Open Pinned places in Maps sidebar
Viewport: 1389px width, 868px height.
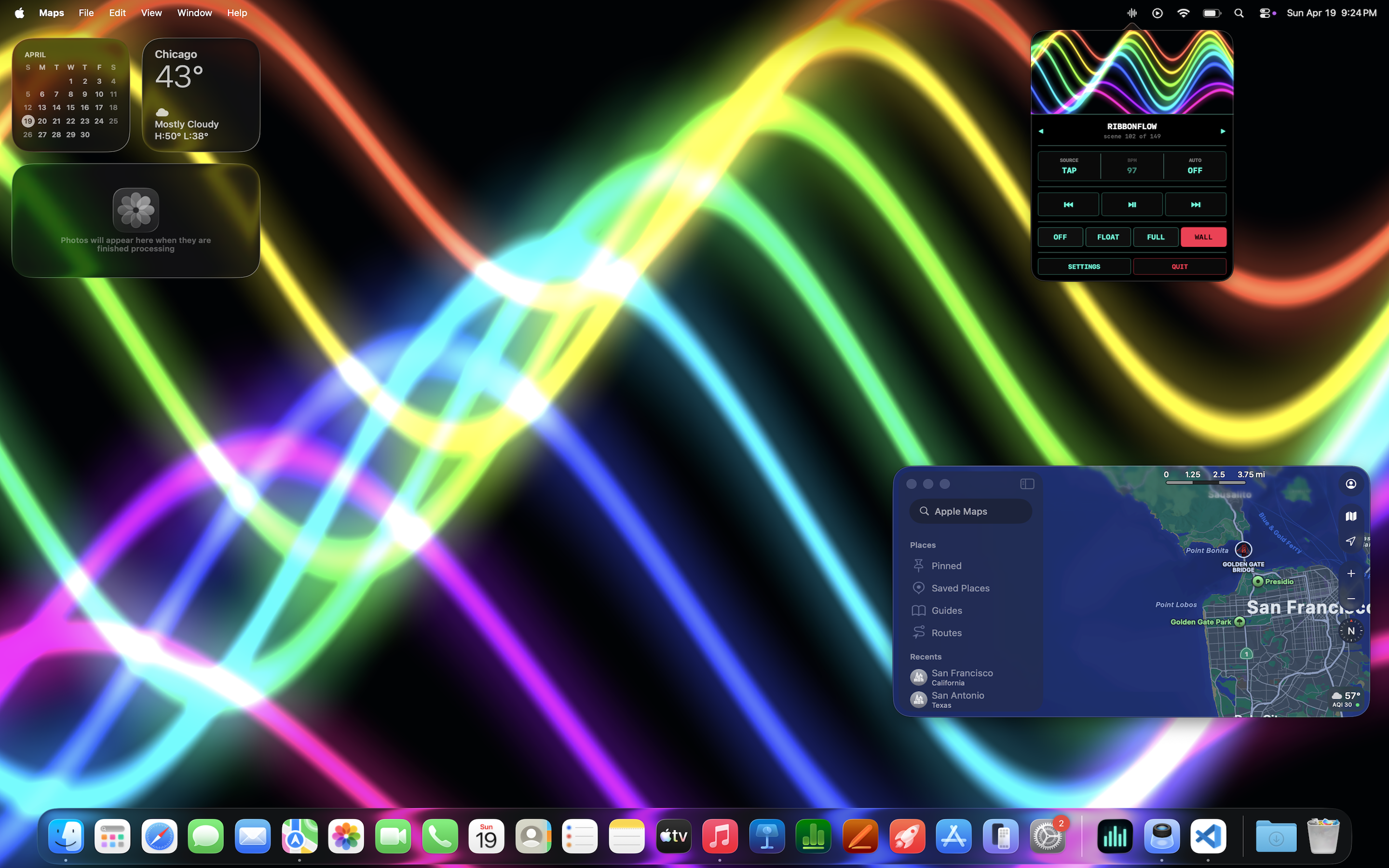tap(970, 566)
